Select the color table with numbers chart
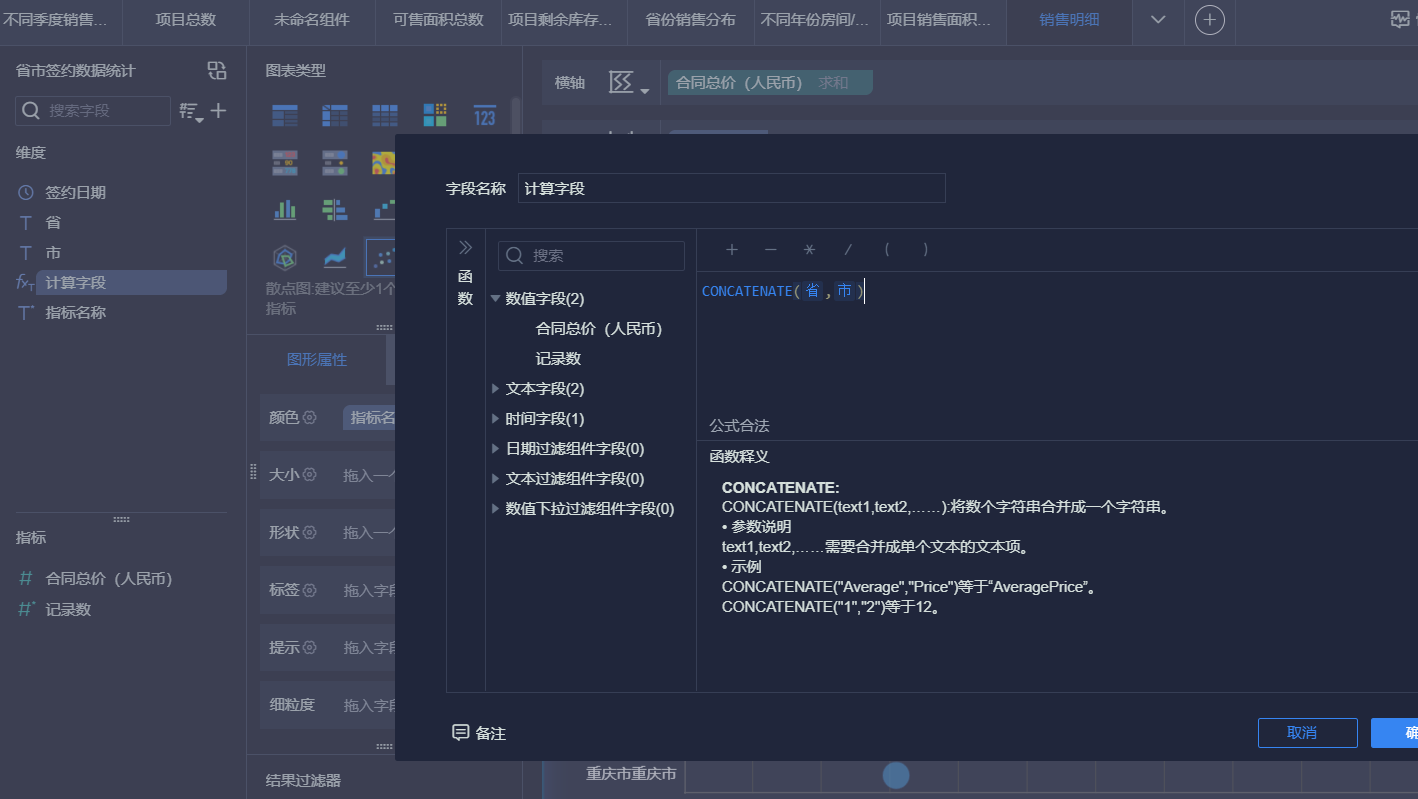This screenshot has width=1418, height=799. pyautogui.click(x=285, y=162)
